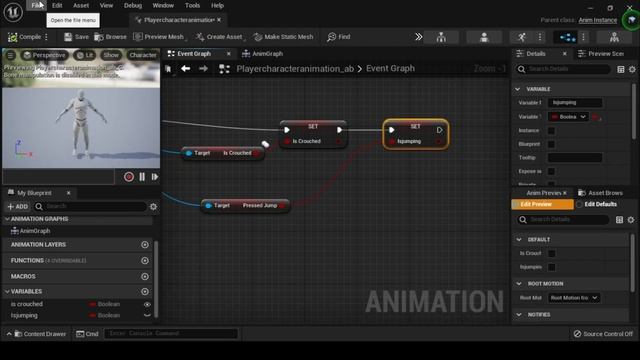Save the current asset
Screen dimensions: 640x360
[76, 37]
